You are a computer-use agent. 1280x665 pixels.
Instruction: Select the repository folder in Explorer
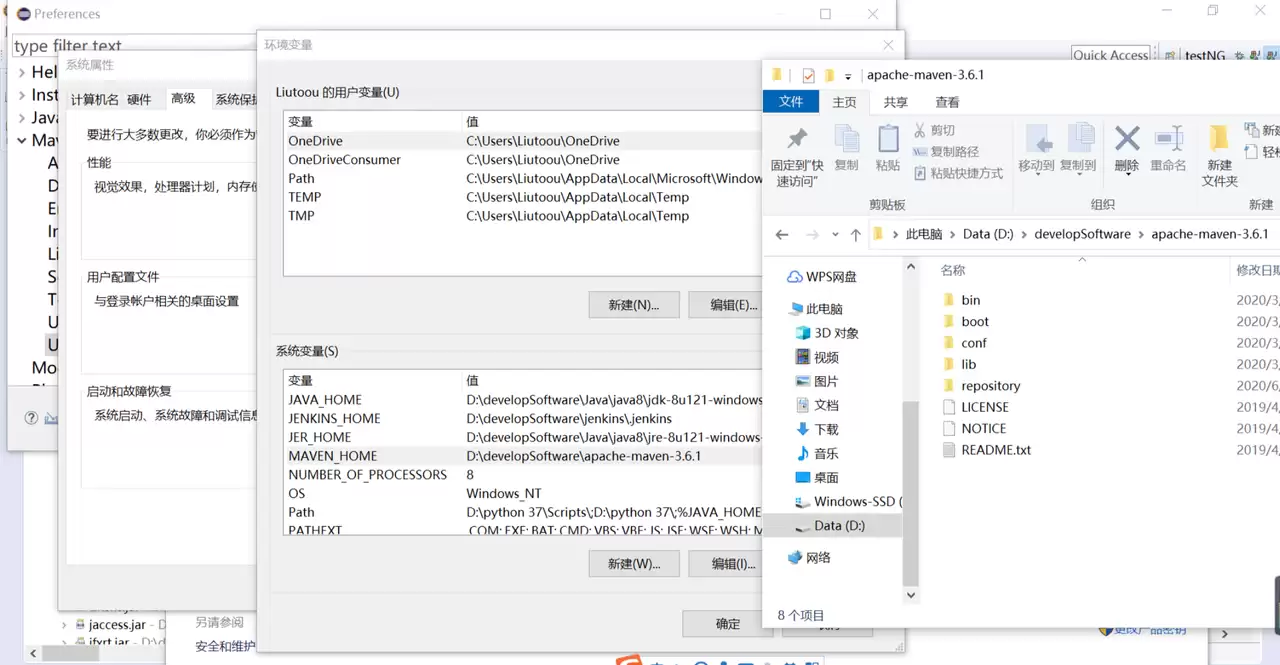tap(982, 386)
